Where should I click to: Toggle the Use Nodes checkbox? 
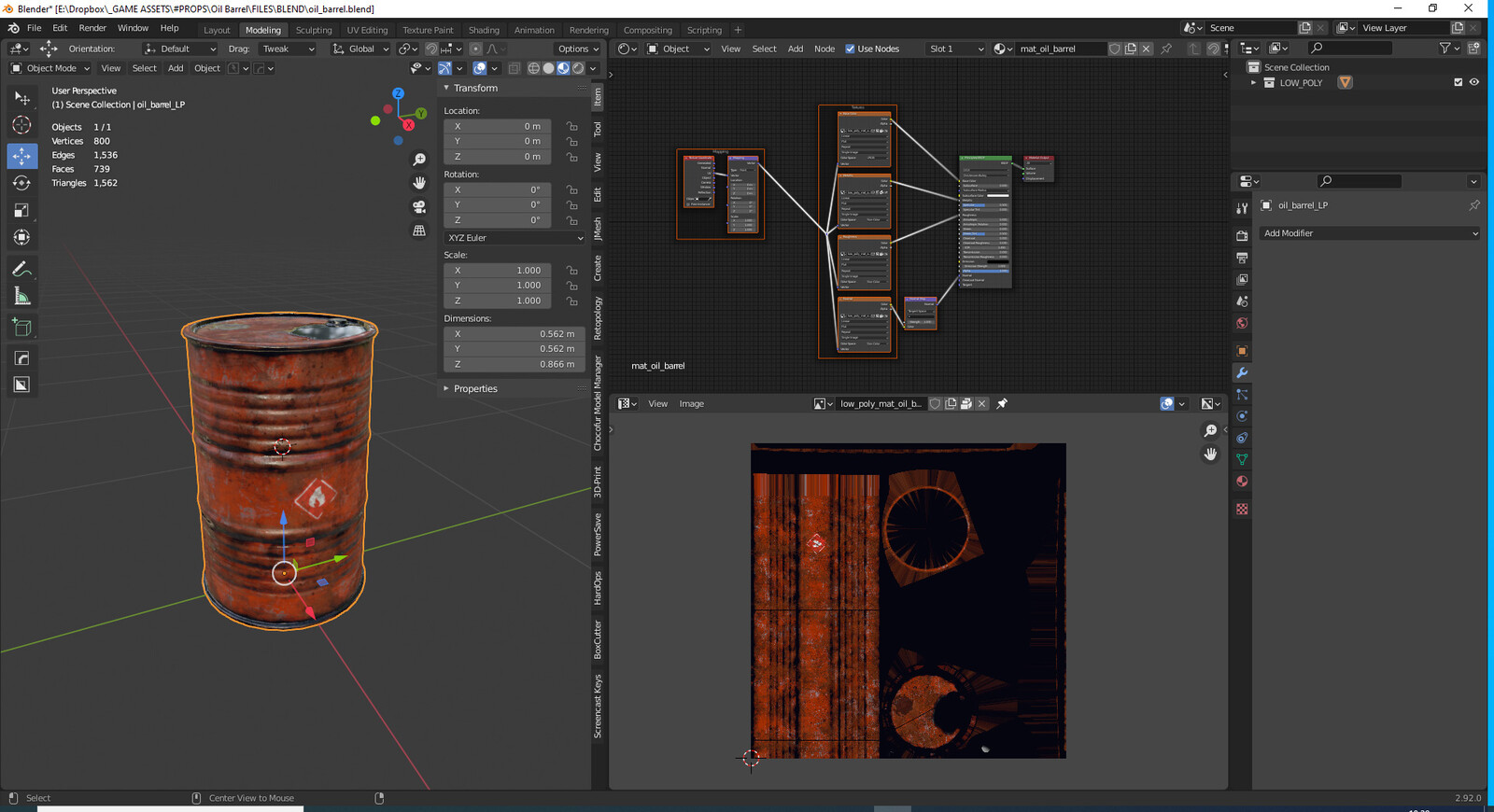[x=850, y=49]
